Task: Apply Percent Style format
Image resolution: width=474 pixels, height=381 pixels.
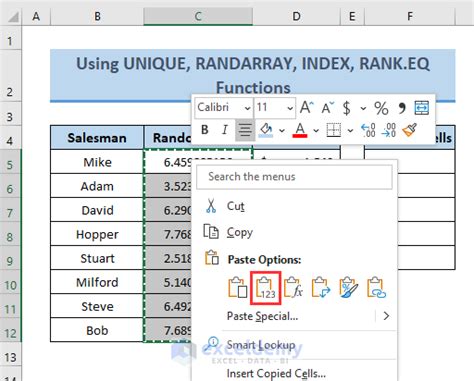Action: click(381, 108)
